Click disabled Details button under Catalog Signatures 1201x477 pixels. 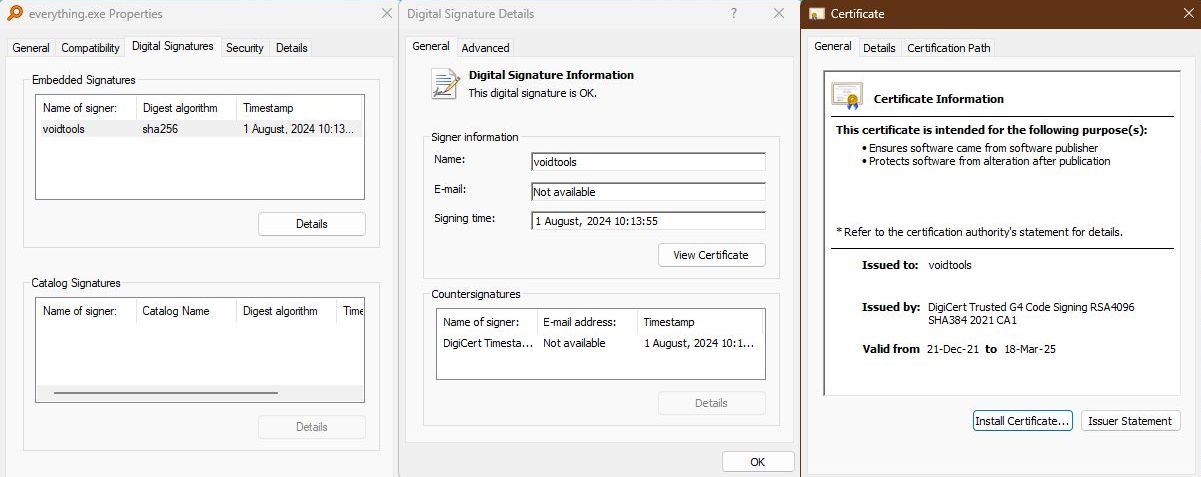click(312, 427)
